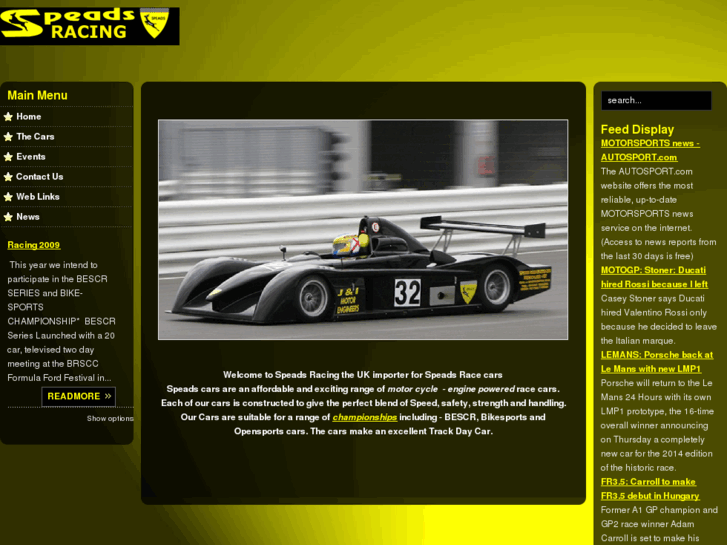The width and height of the screenshot is (727, 545).
Task: Click the Feed Display heading
Action: [x=638, y=129]
